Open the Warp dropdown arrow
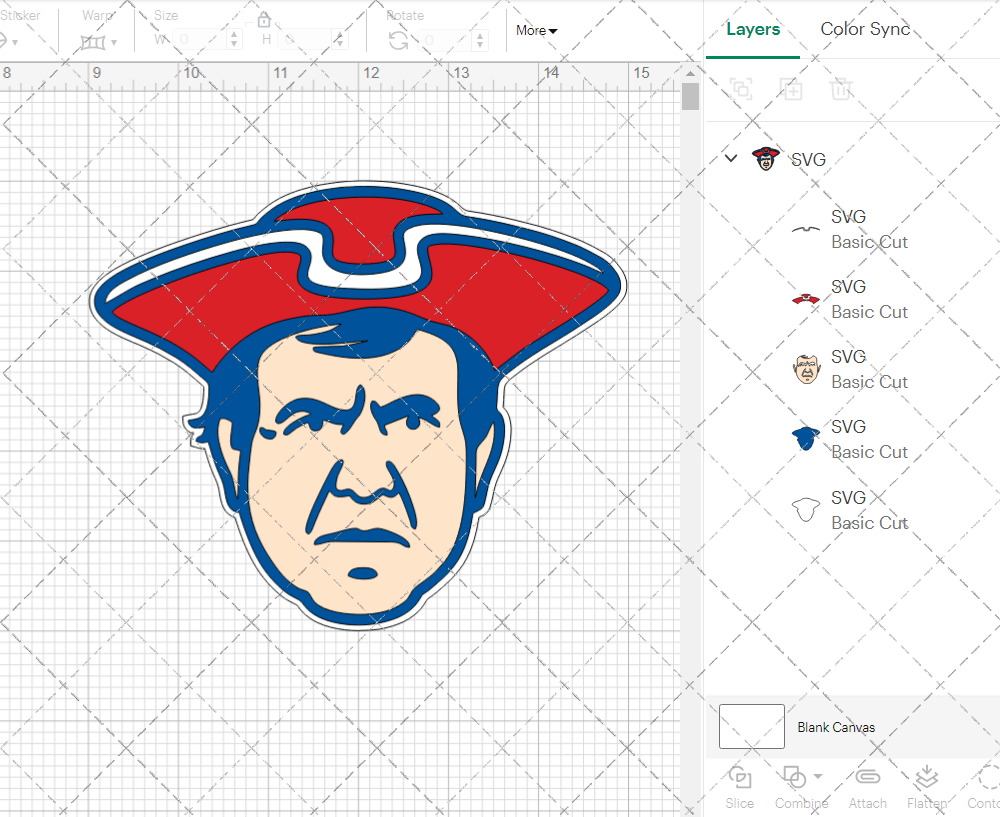Viewport: 1000px width, 817px height. click(x=114, y=43)
